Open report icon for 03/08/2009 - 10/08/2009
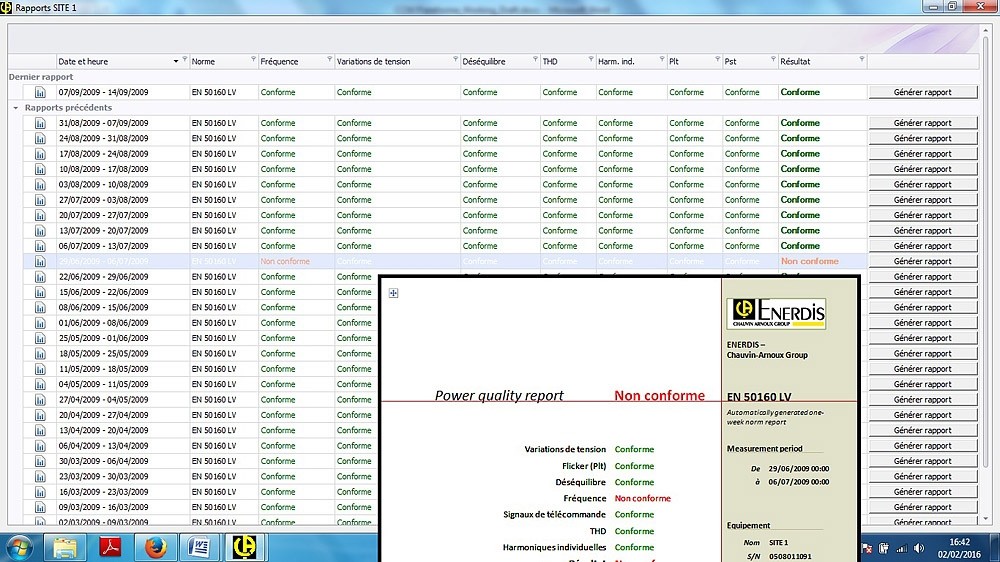 pyautogui.click(x=40, y=184)
